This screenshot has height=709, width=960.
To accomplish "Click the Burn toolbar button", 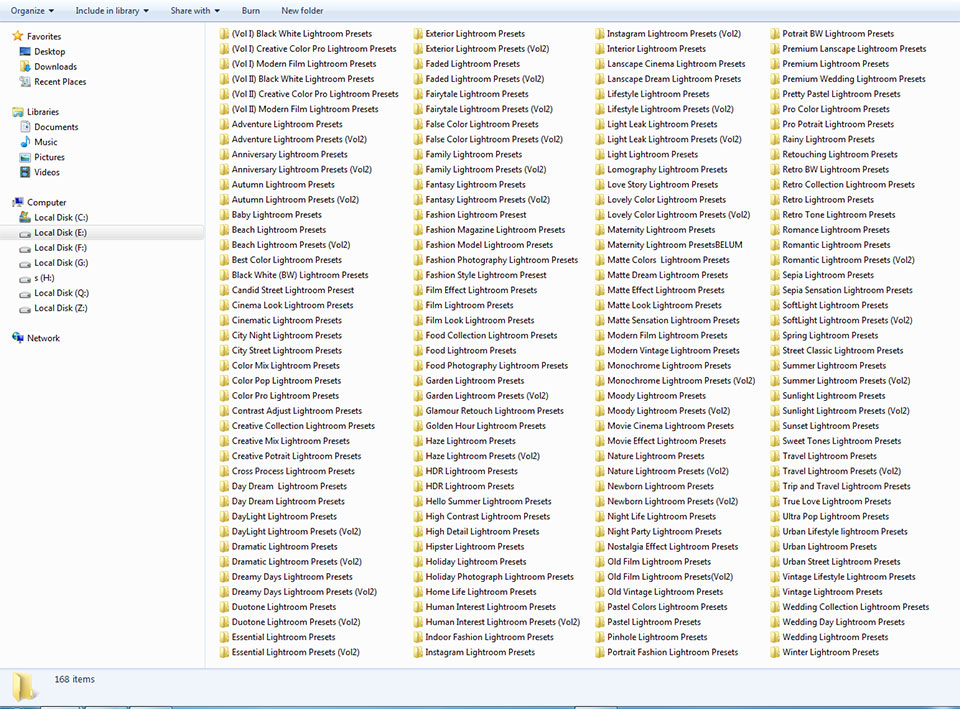I will click(x=250, y=10).
